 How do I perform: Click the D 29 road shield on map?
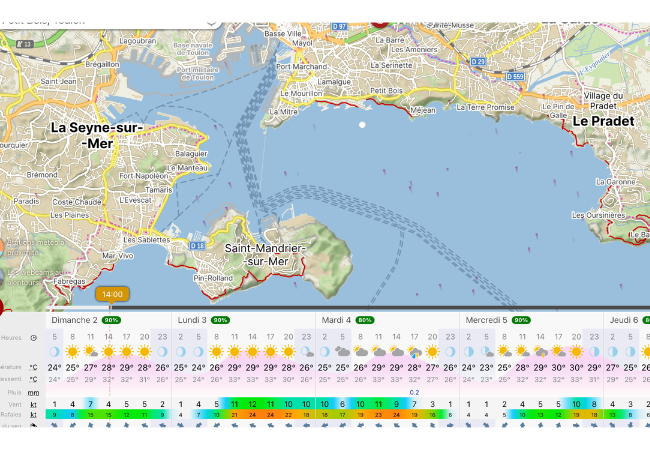(x=478, y=61)
